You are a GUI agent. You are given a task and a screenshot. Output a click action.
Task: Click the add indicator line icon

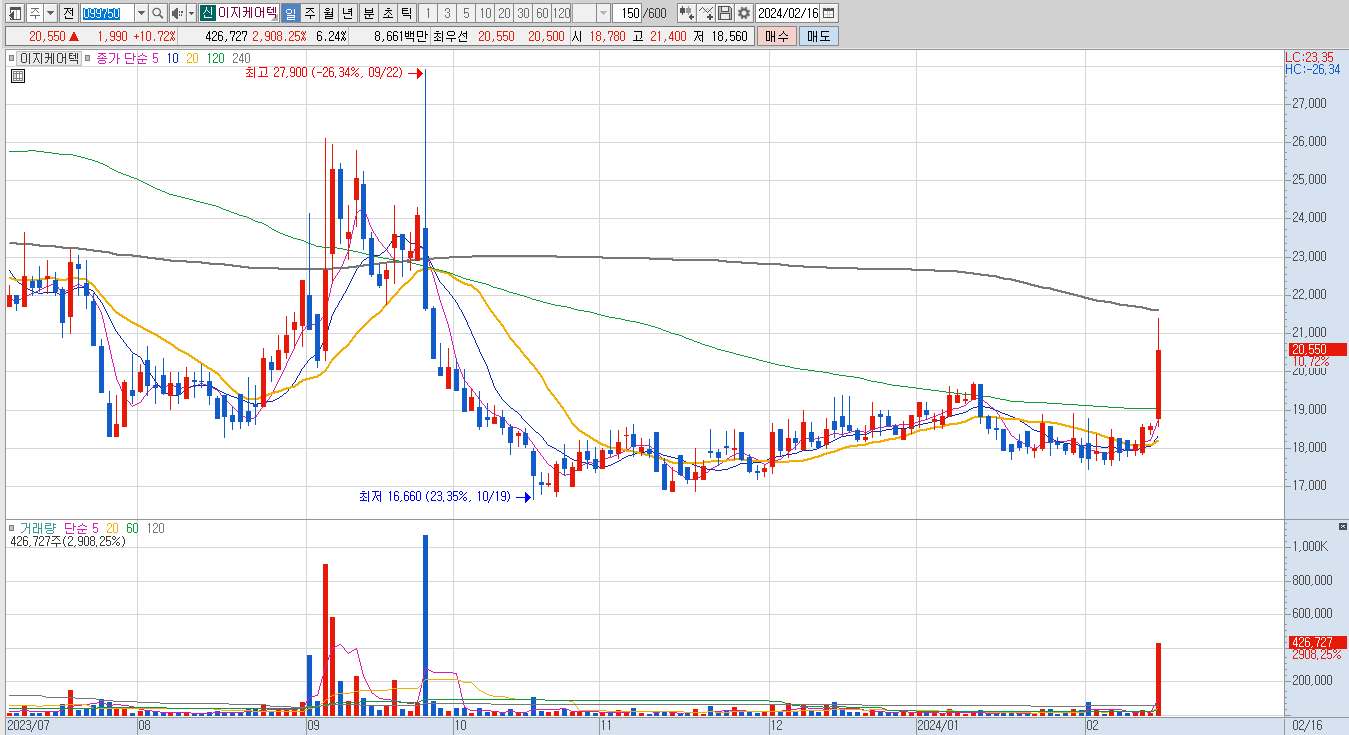pos(707,13)
